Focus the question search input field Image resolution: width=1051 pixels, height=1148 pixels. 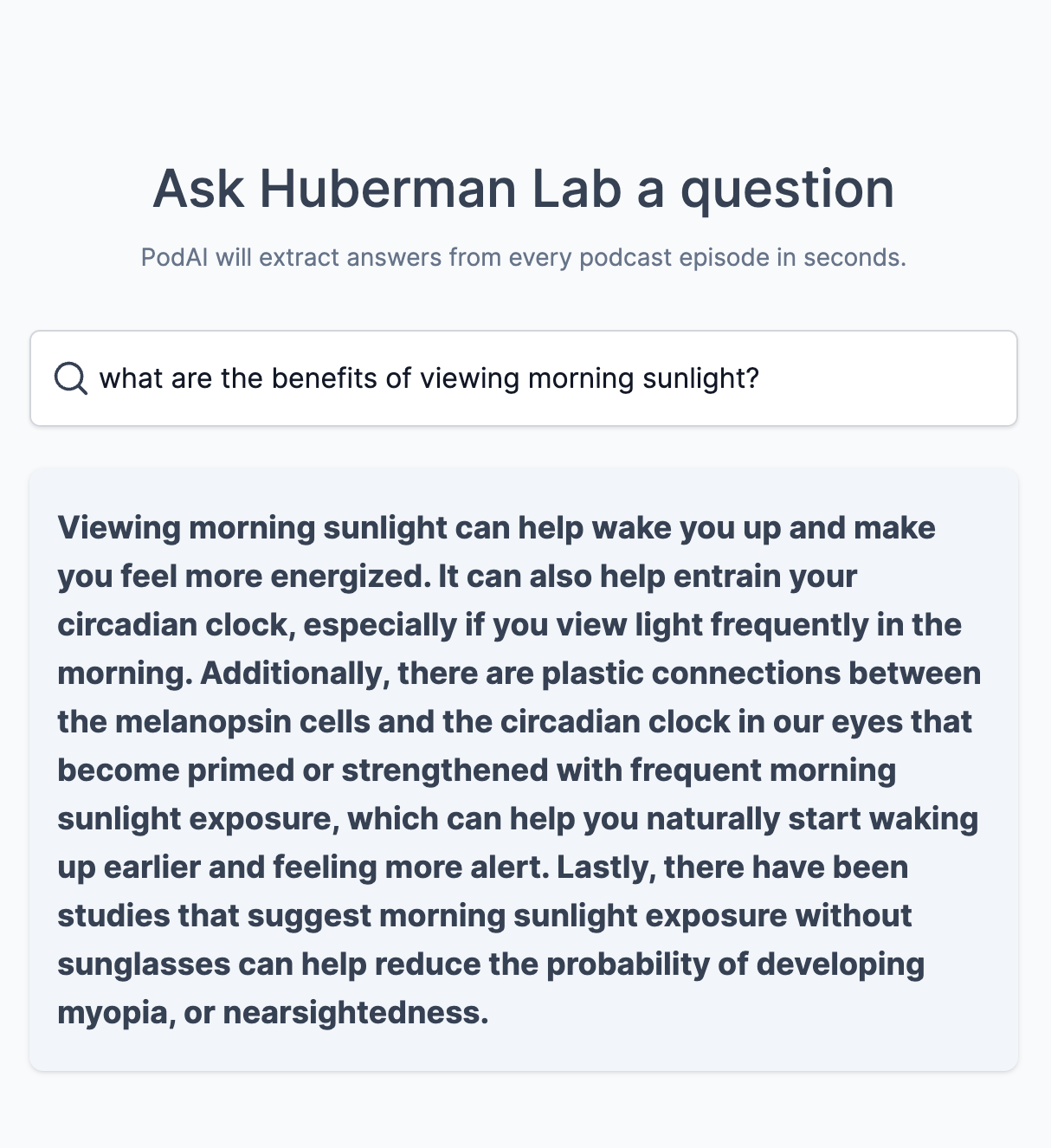click(524, 378)
